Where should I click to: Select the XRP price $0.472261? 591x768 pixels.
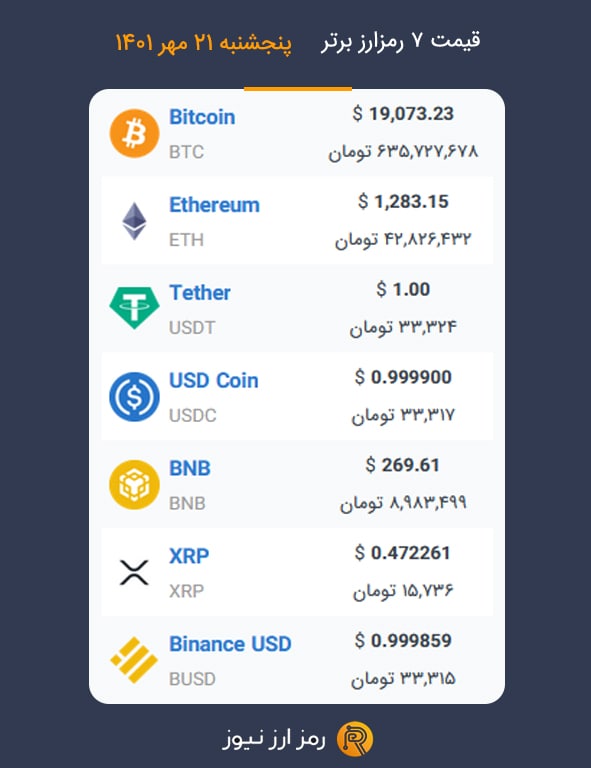[x=403, y=553]
